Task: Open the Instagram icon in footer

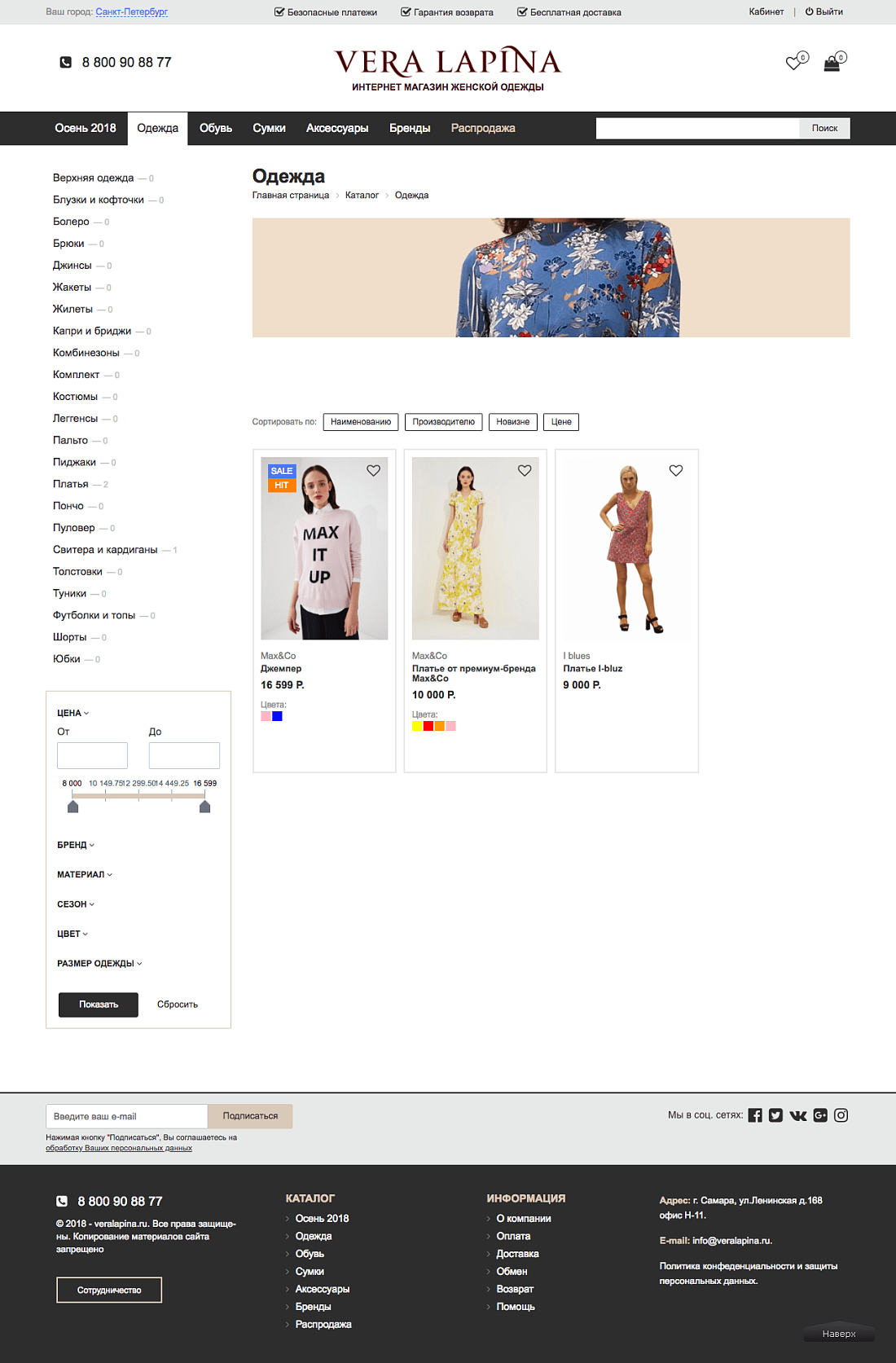Action: click(841, 1115)
